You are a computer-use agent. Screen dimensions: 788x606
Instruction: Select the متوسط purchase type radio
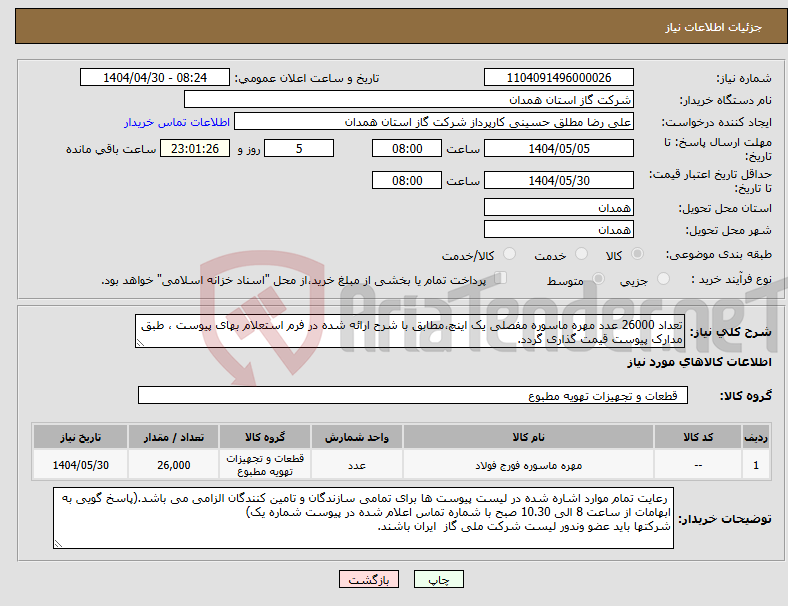(x=599, y=278)
